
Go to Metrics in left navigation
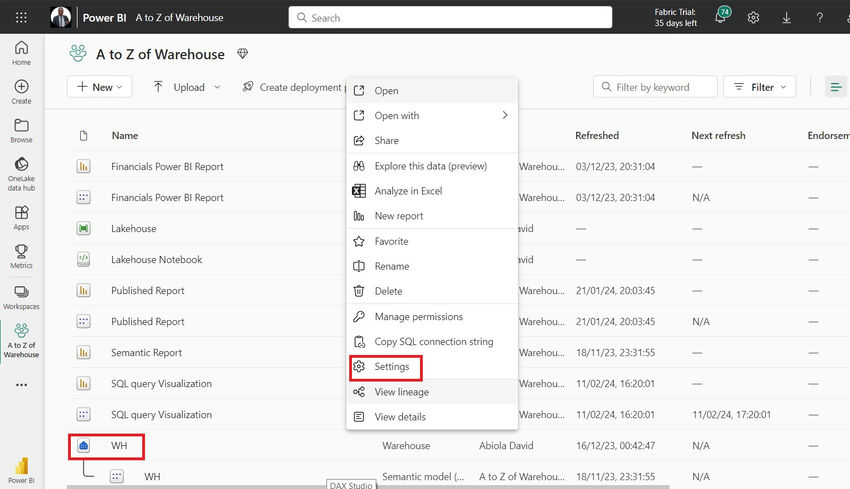tap(21, 257)
